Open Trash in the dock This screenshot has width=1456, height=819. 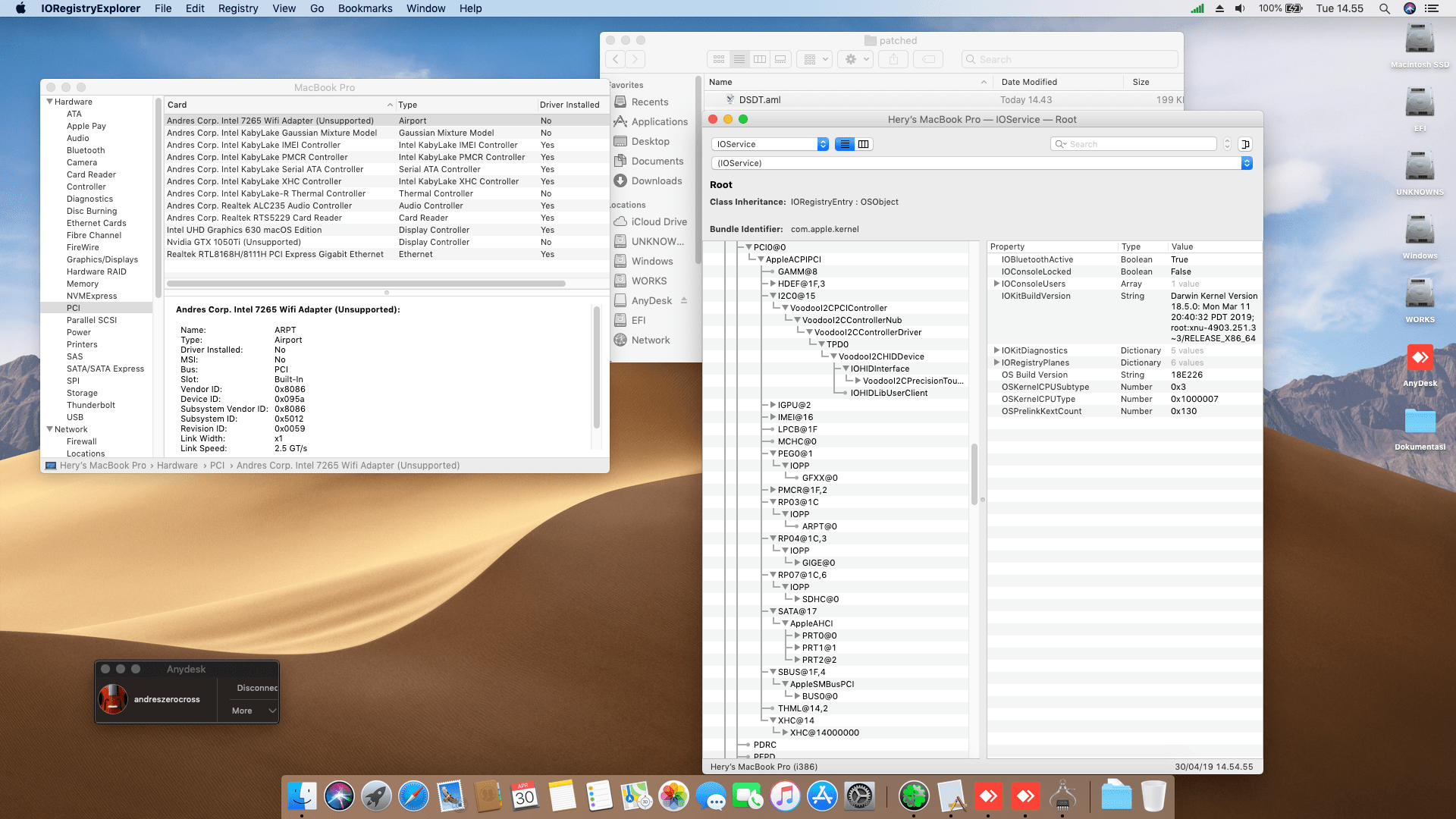[1153, 796]
